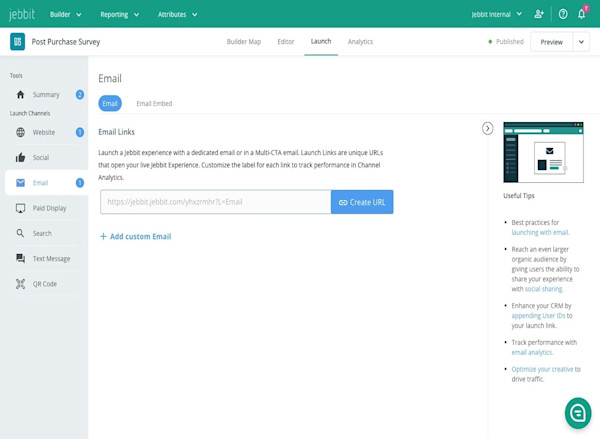This screenshot has width=600, height=439.
Task: Click the Preview button
Action: (551, 42)
